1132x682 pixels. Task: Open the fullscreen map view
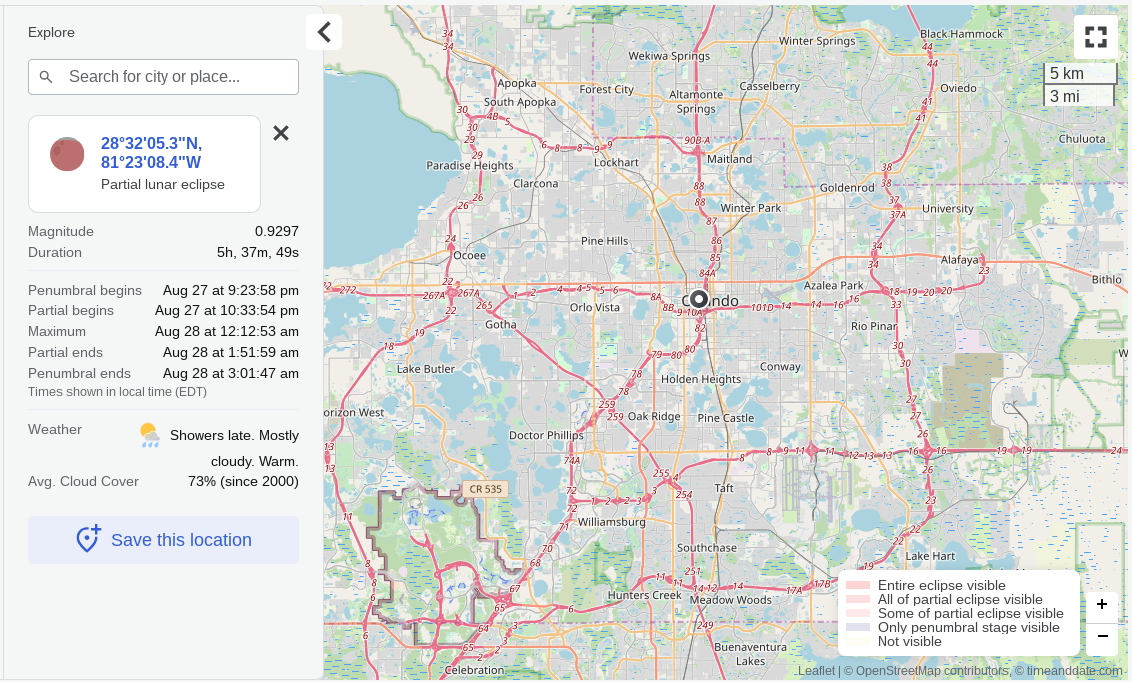pyautogui.click(x=1095, y=37)
